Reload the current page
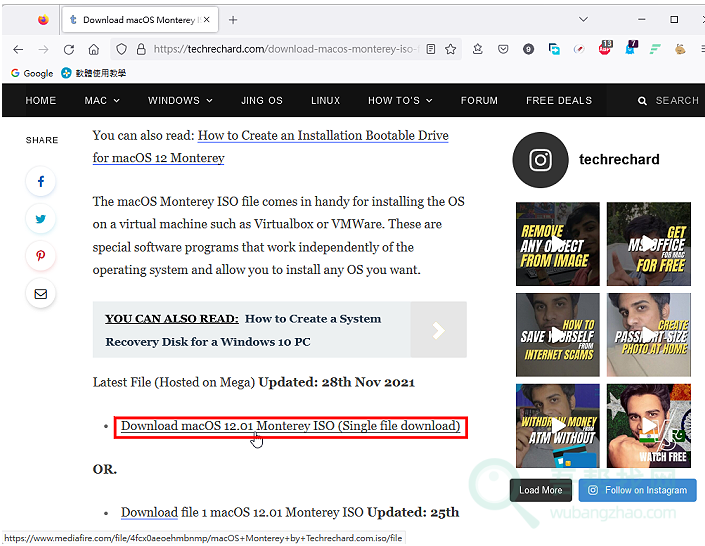Screen dimensions: 705x546 click(x=69, y=49)
